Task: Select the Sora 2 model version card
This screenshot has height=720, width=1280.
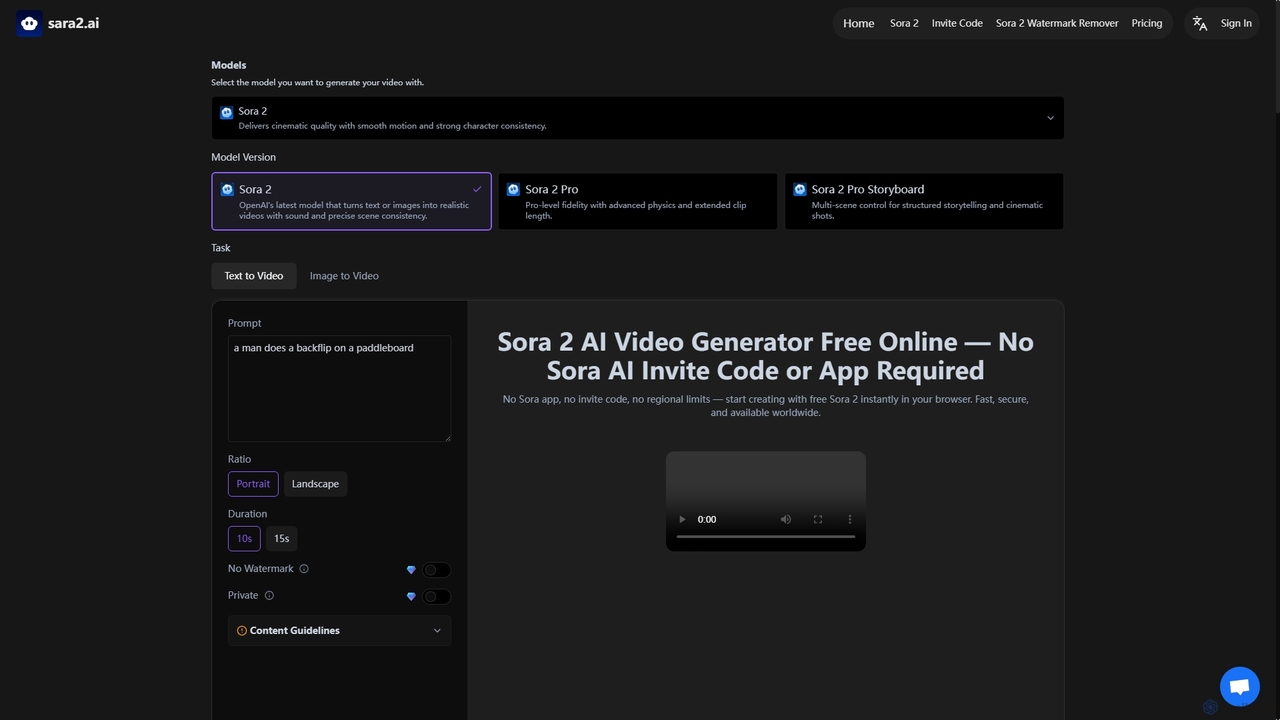Action: (x=351, y=201)
